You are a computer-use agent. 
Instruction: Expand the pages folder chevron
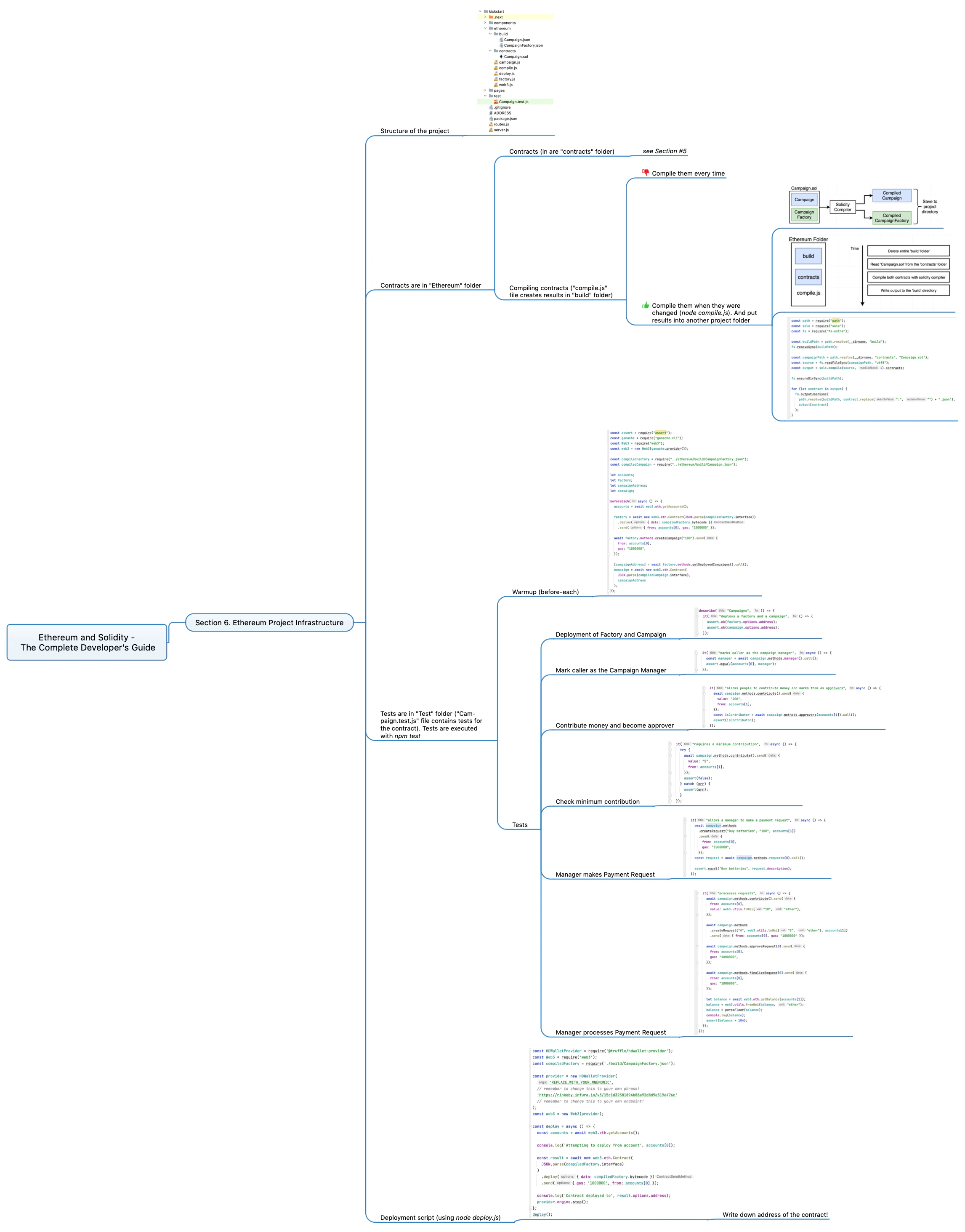coord(485,91)
